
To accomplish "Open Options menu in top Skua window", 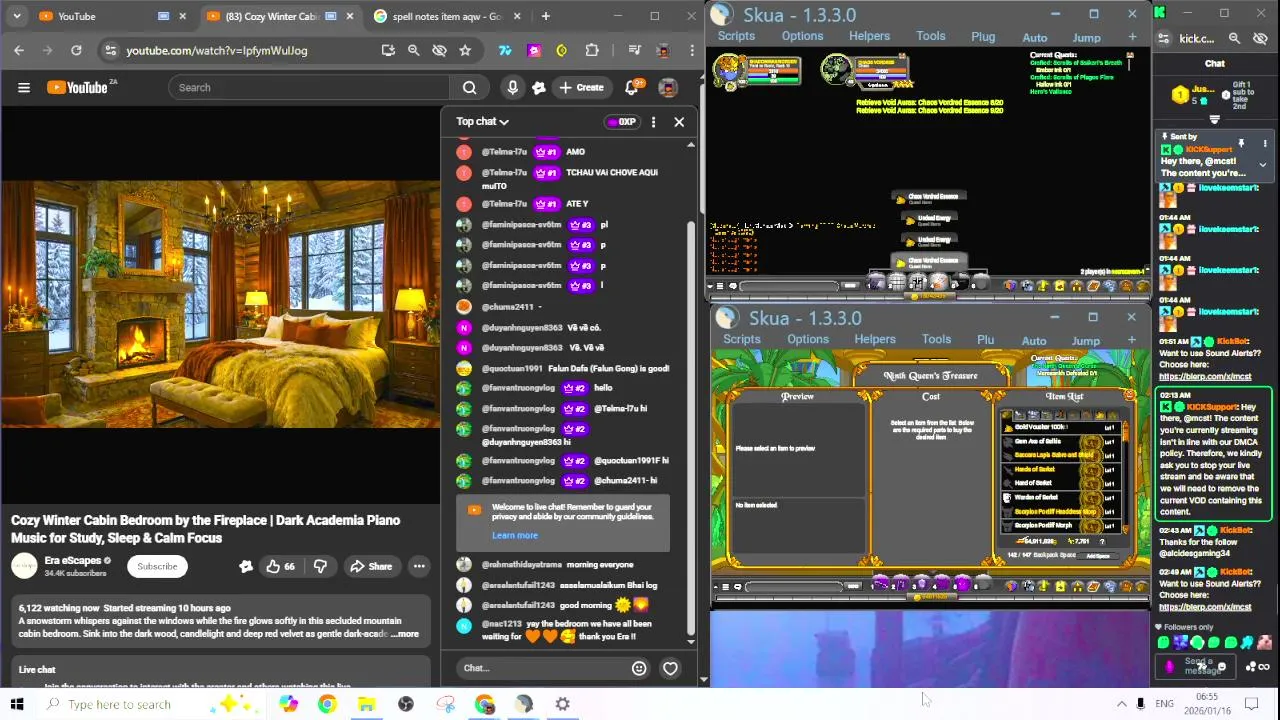I will [x=802, y=36].
